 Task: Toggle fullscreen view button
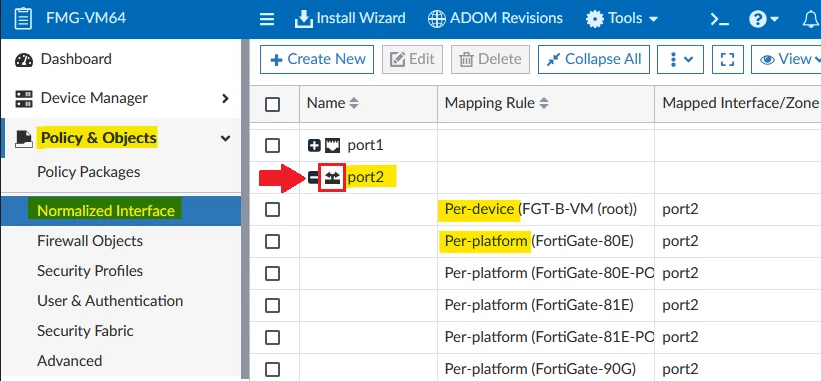tap(728, 59)
